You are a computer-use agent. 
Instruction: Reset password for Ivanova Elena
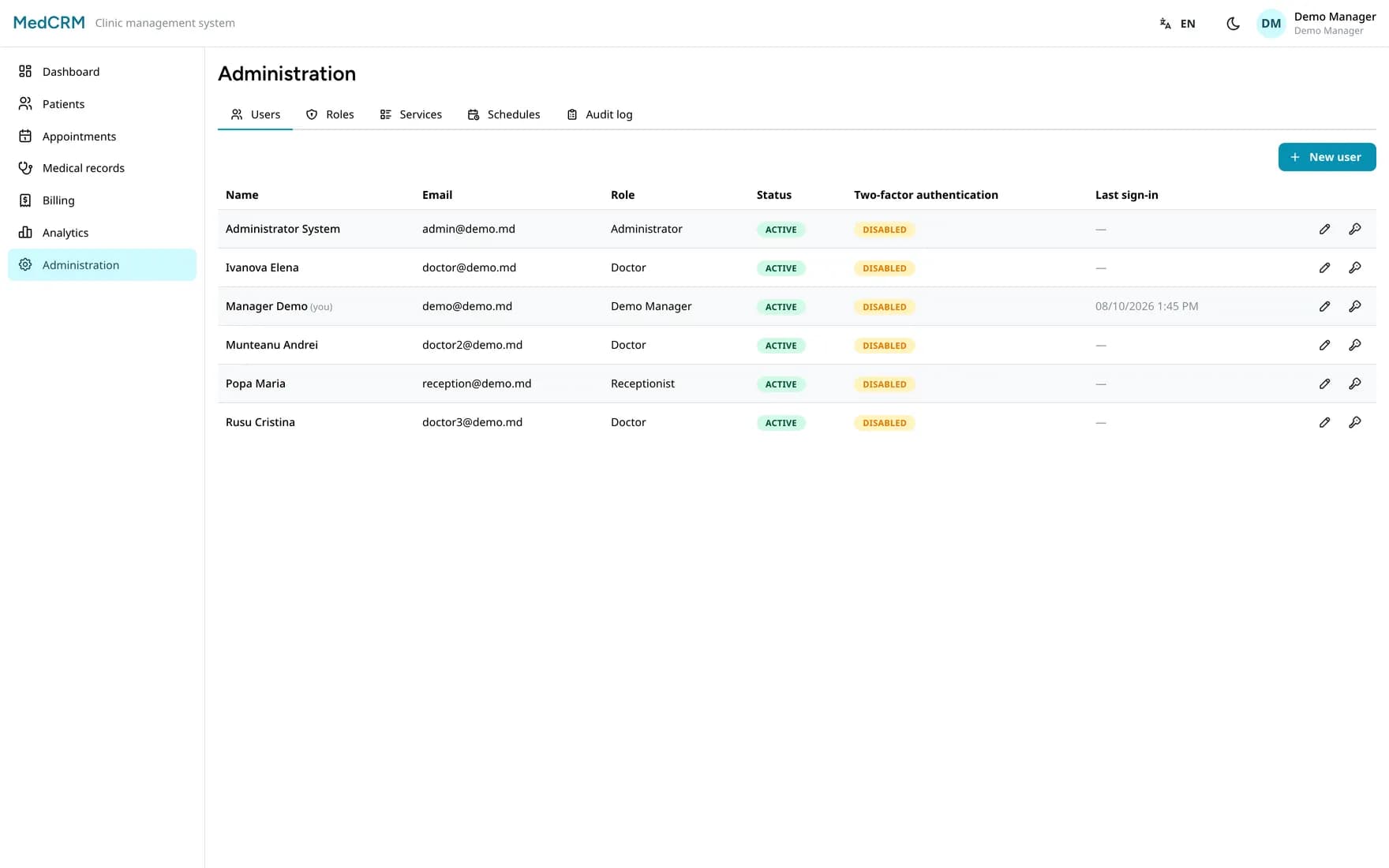click(1354, 268)
